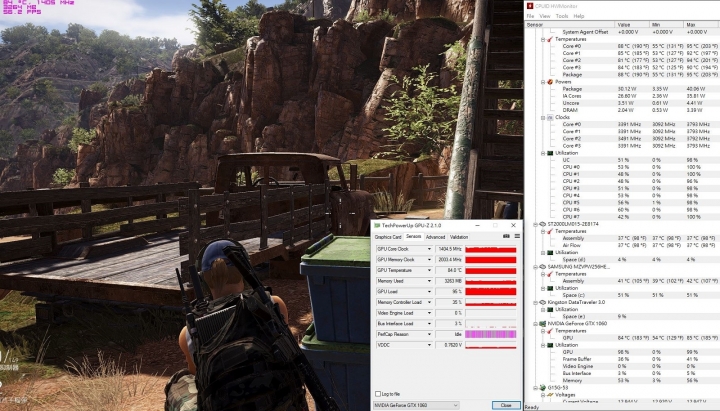Screen dimensions: 720x411
Task: Select the Core #0 temperature row
Action: (x=639, y=46)
